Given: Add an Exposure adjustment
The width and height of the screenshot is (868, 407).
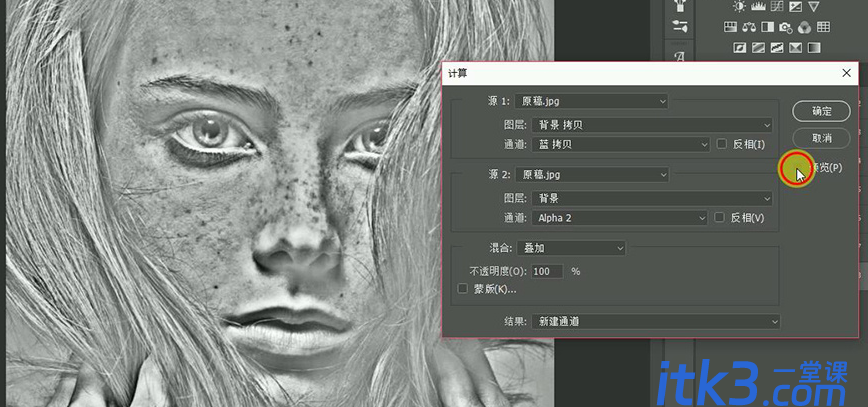Looking at the screenshot, I should [795, 7].
